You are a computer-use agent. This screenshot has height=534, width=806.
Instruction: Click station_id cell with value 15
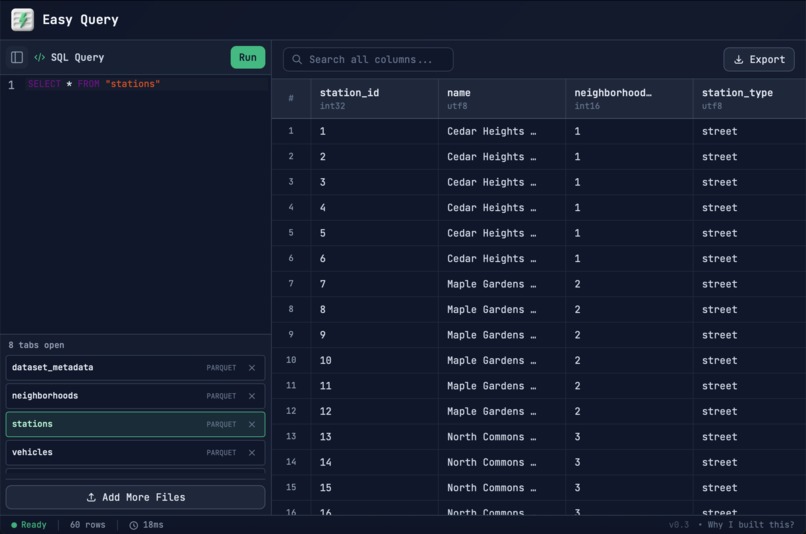pos(374,487)
